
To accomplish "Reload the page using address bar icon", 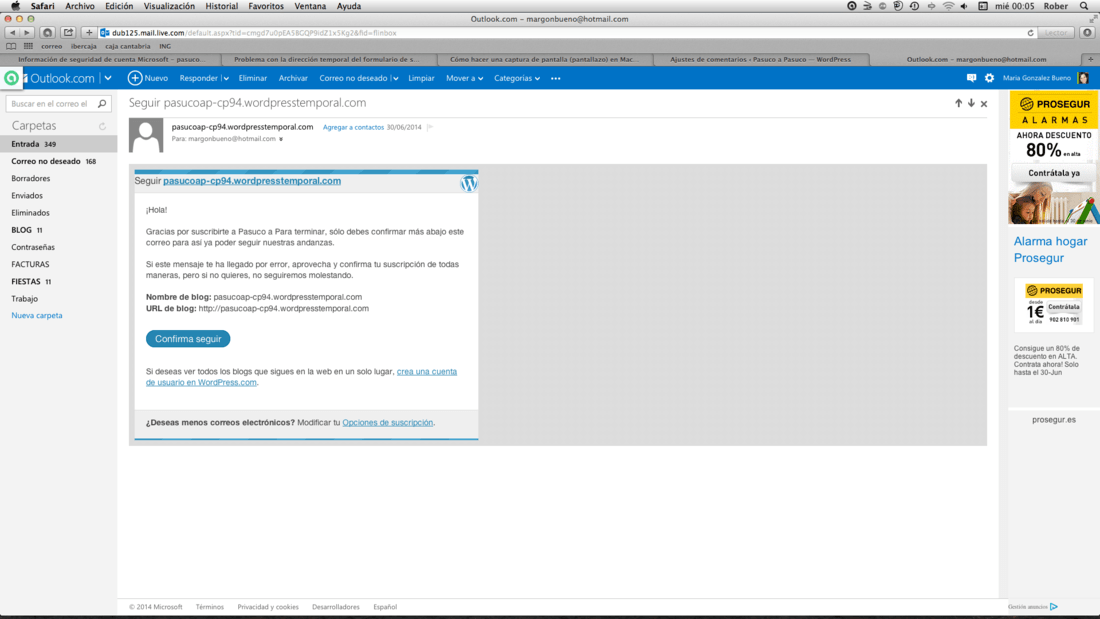I will click(1031, 33).
